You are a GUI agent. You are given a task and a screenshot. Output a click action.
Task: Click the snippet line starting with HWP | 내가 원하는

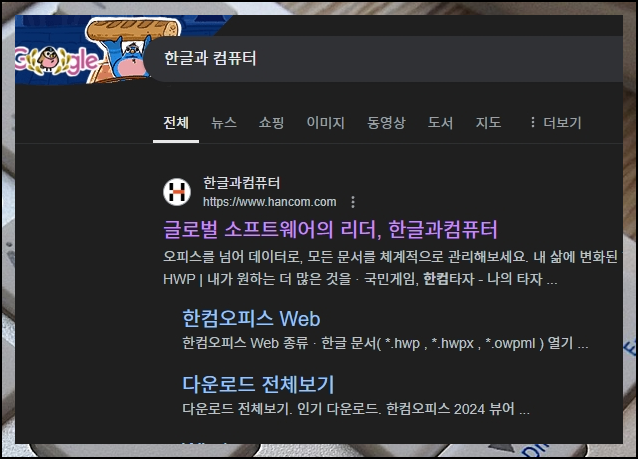tap(360, 280)
